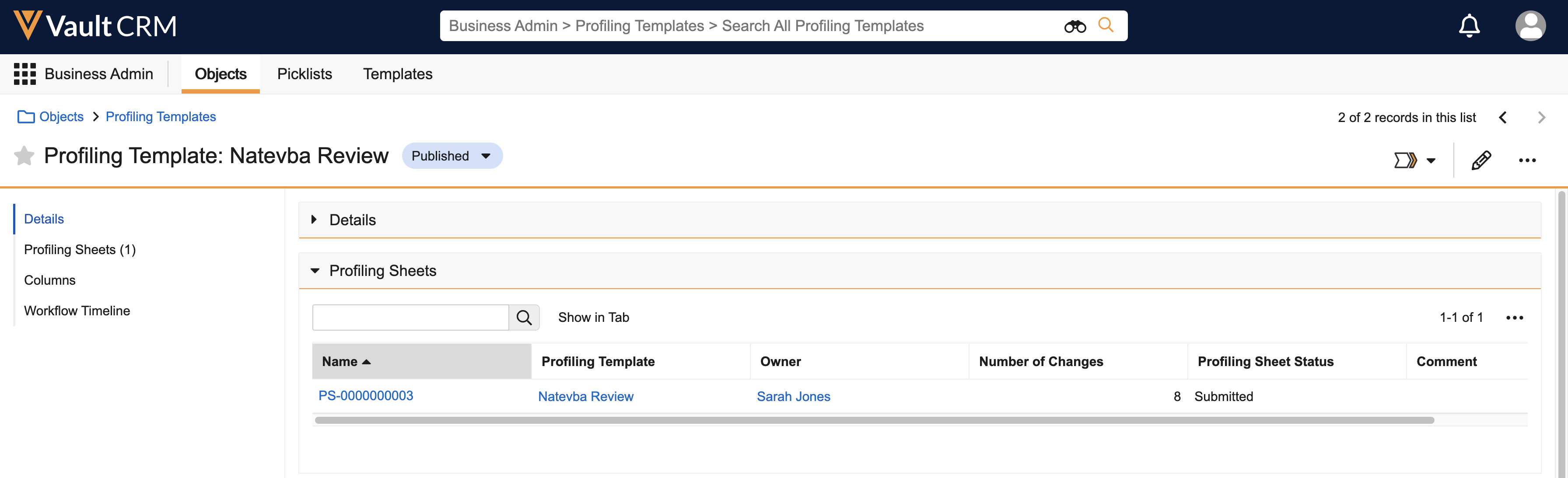Open the app launcher grid icon

click(25, 73)
